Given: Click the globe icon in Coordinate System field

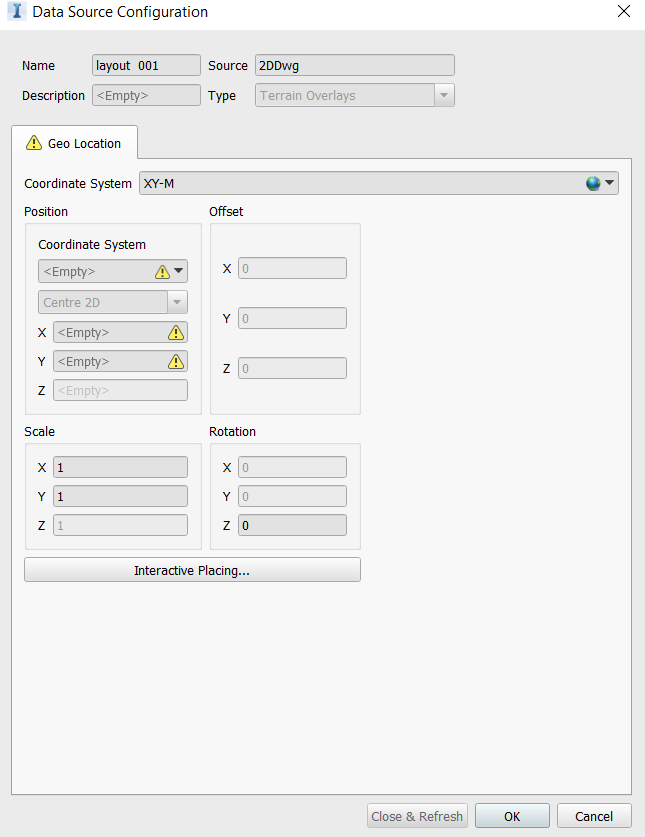Looking at the screenshot, I should [593, 184].
